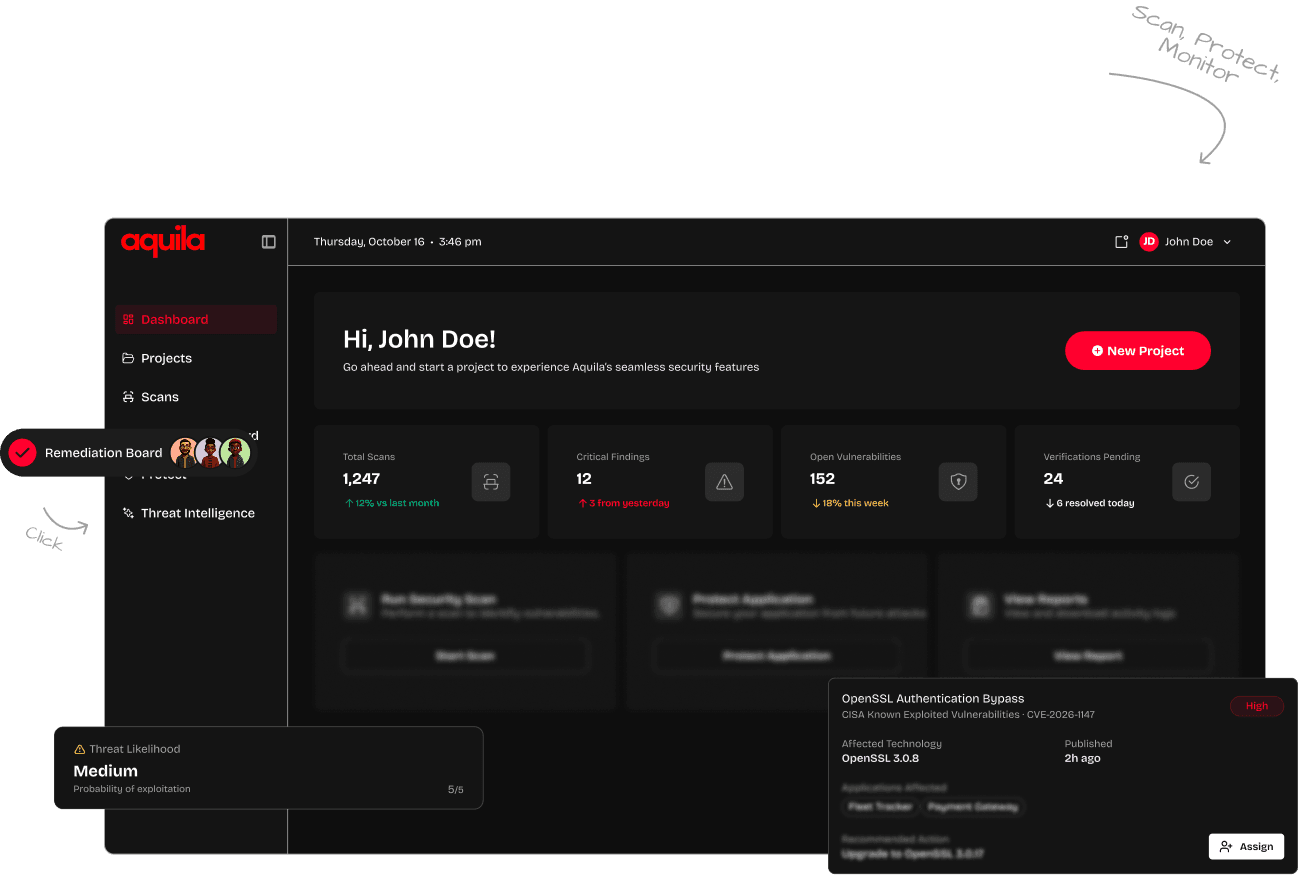
Task: Click the Verifications Pending check icon
Action: pyautogui.click(x=1192, y=482)
